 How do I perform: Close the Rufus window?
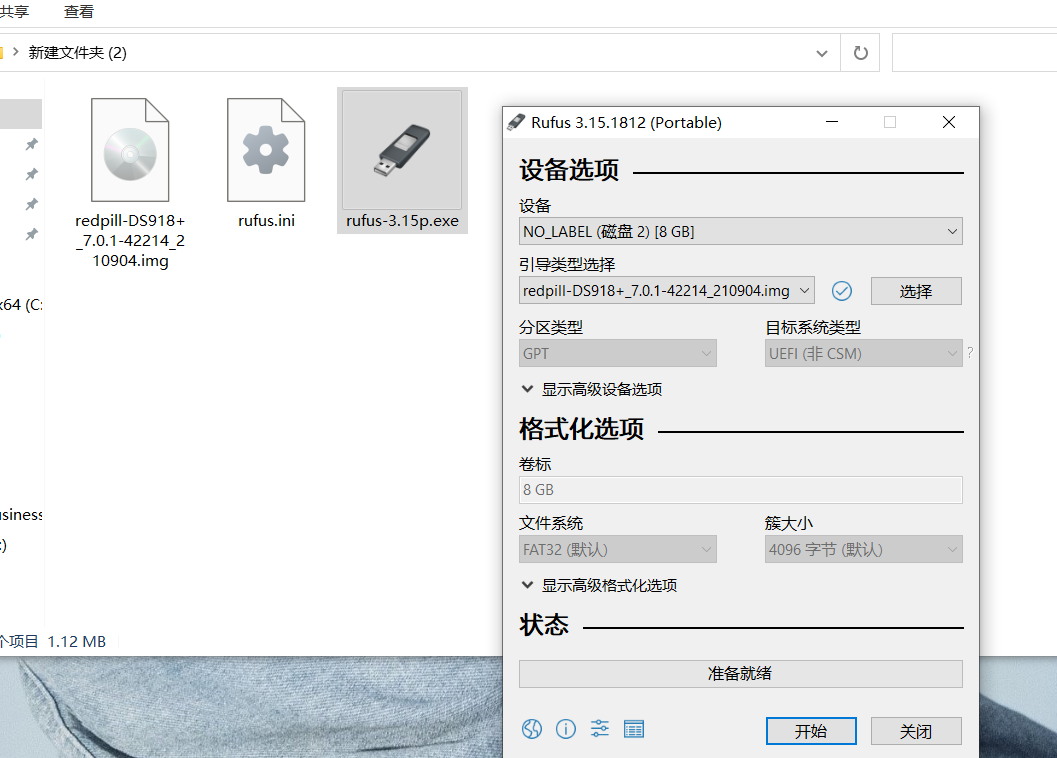[949, 122]
